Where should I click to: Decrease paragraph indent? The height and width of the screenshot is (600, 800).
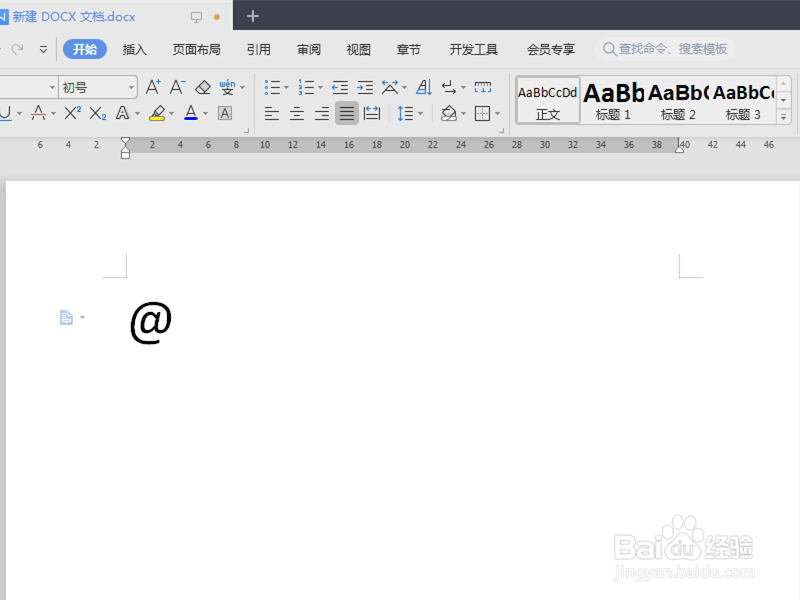340,87
